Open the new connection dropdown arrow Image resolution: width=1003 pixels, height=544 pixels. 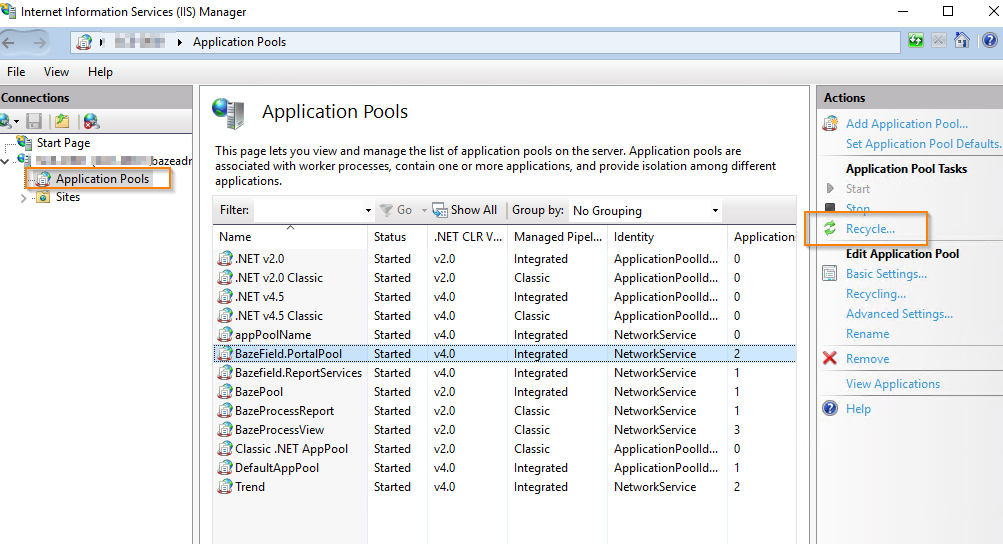click(16, 122)
